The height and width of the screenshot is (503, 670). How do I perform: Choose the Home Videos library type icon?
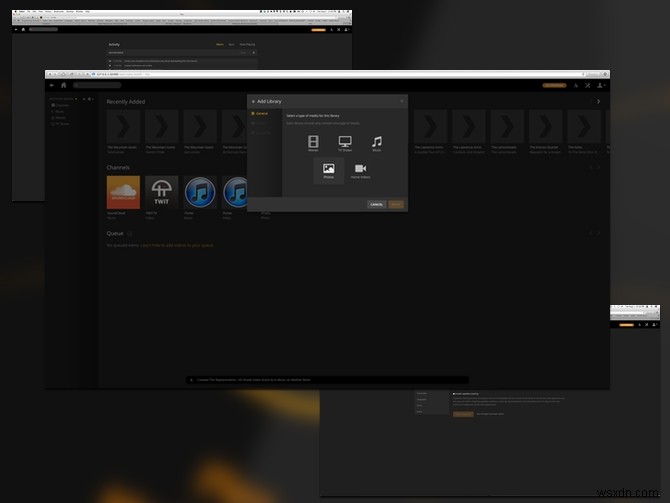pyautogui.click(x=360, y=170)
